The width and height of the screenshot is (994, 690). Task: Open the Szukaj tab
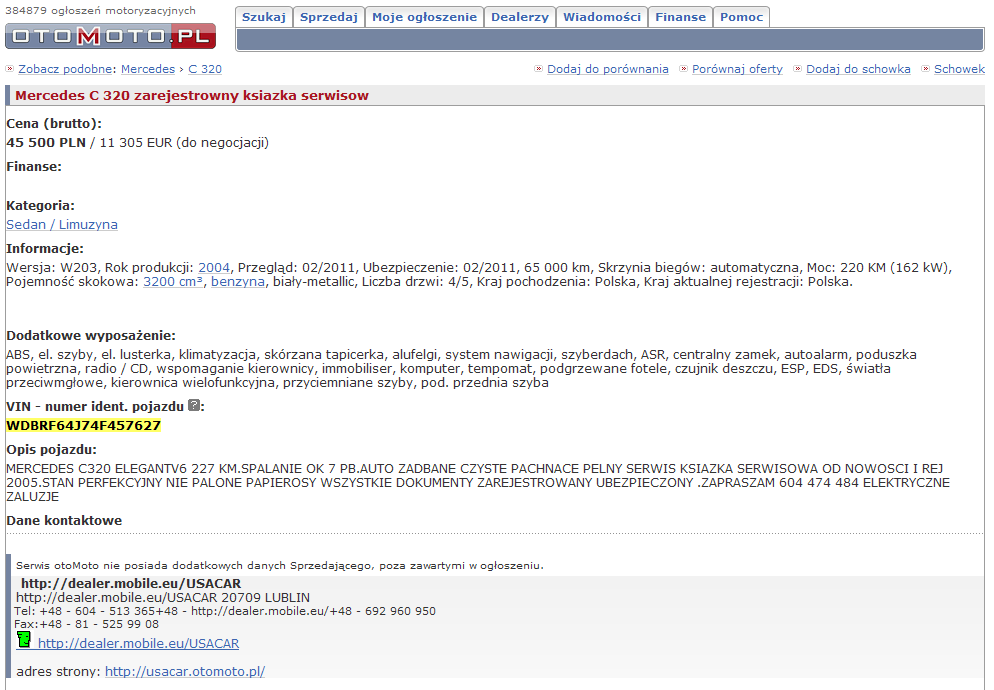point(264,17)
